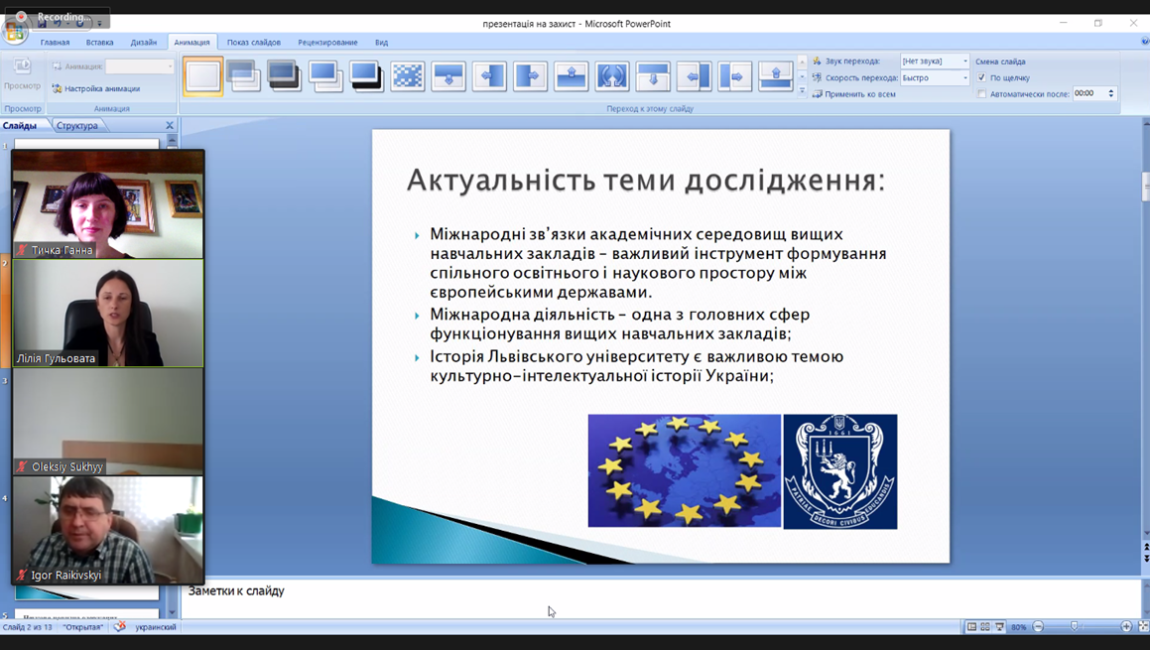This screenshot has height=650, width=1150.
Task: Open the Вставка ribbon tab
Action: coord(100,43)
